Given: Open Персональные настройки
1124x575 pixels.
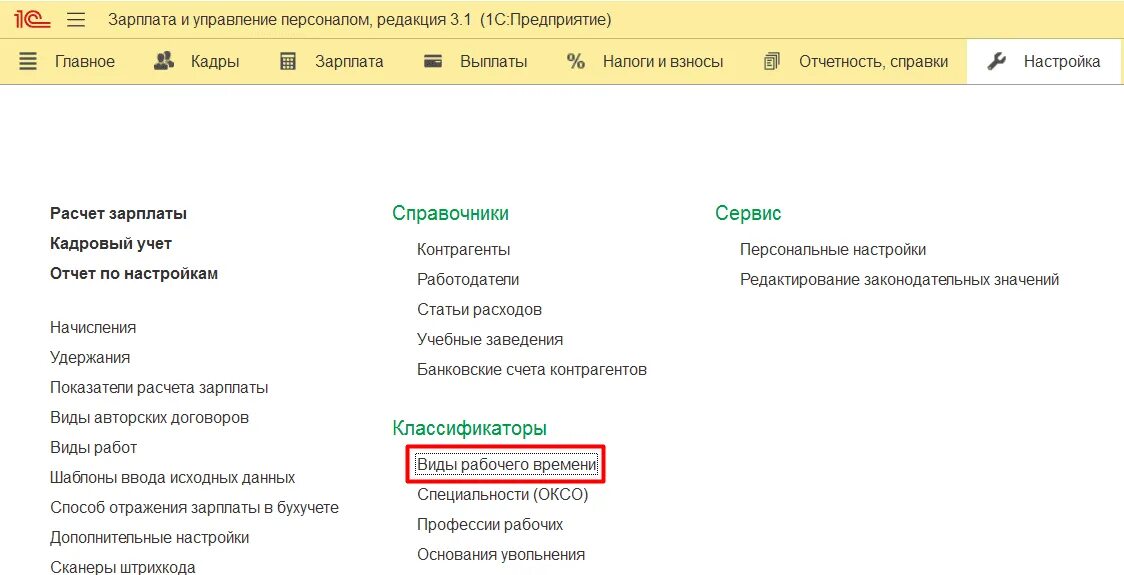Looking at the screenshot, I should pyautogui.click(x=833, y=250).
